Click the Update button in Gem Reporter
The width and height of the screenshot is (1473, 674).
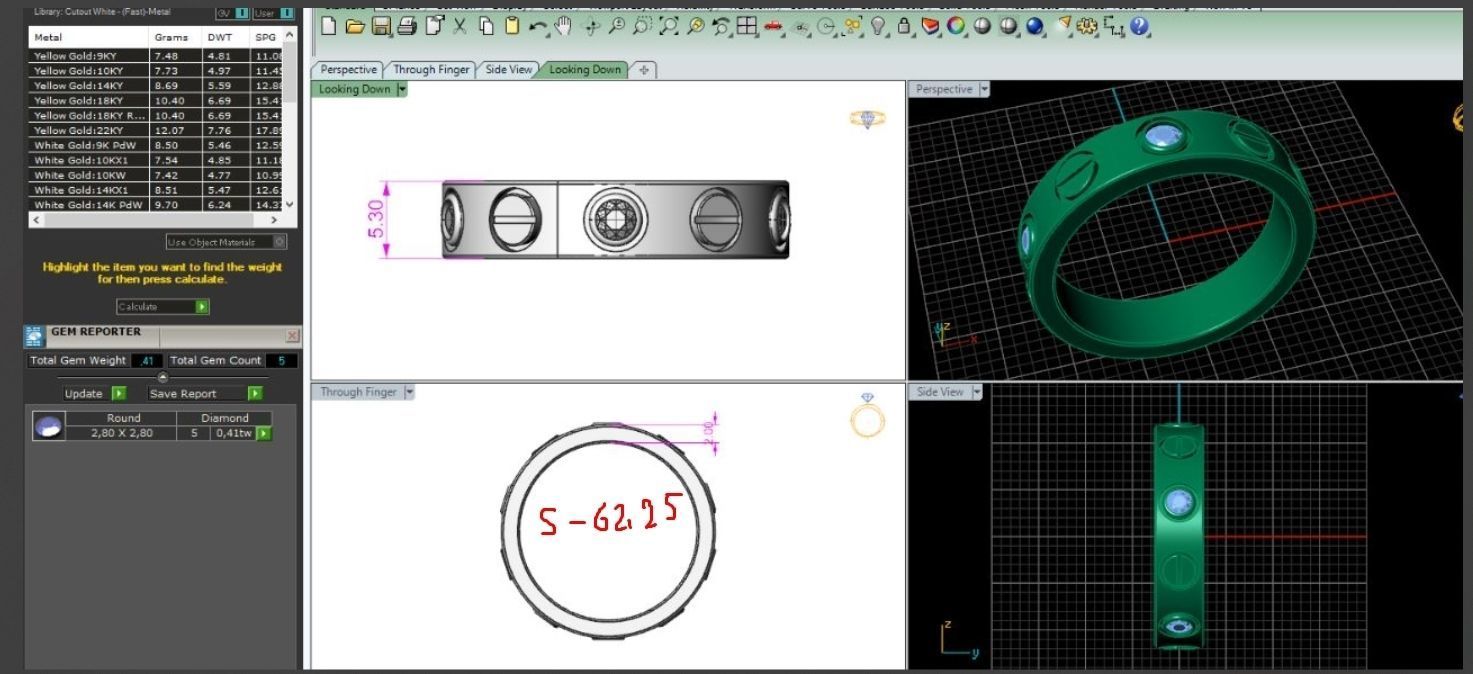click(x=95, y=394)
